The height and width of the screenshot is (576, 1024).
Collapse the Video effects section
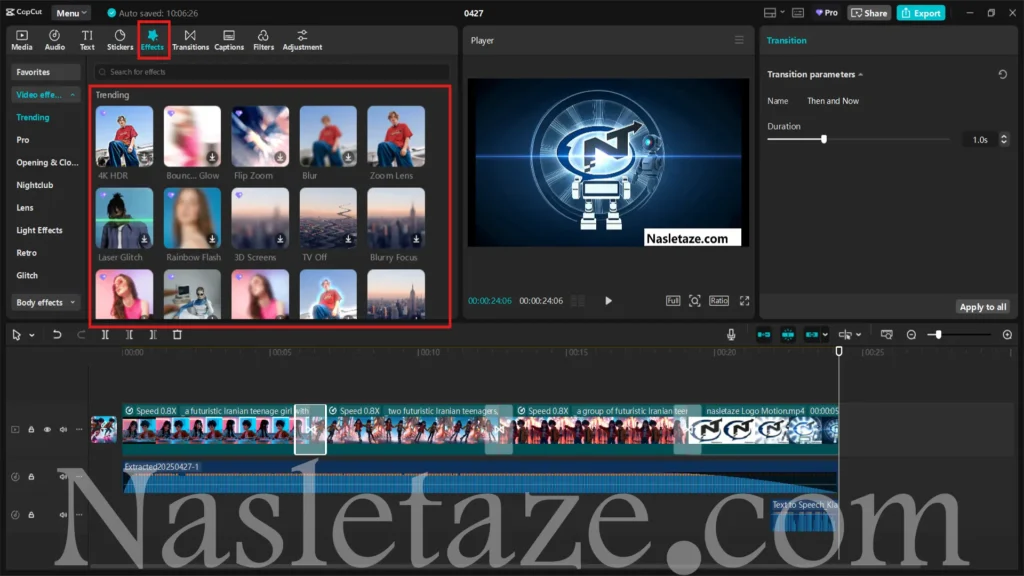coord(45,95)
